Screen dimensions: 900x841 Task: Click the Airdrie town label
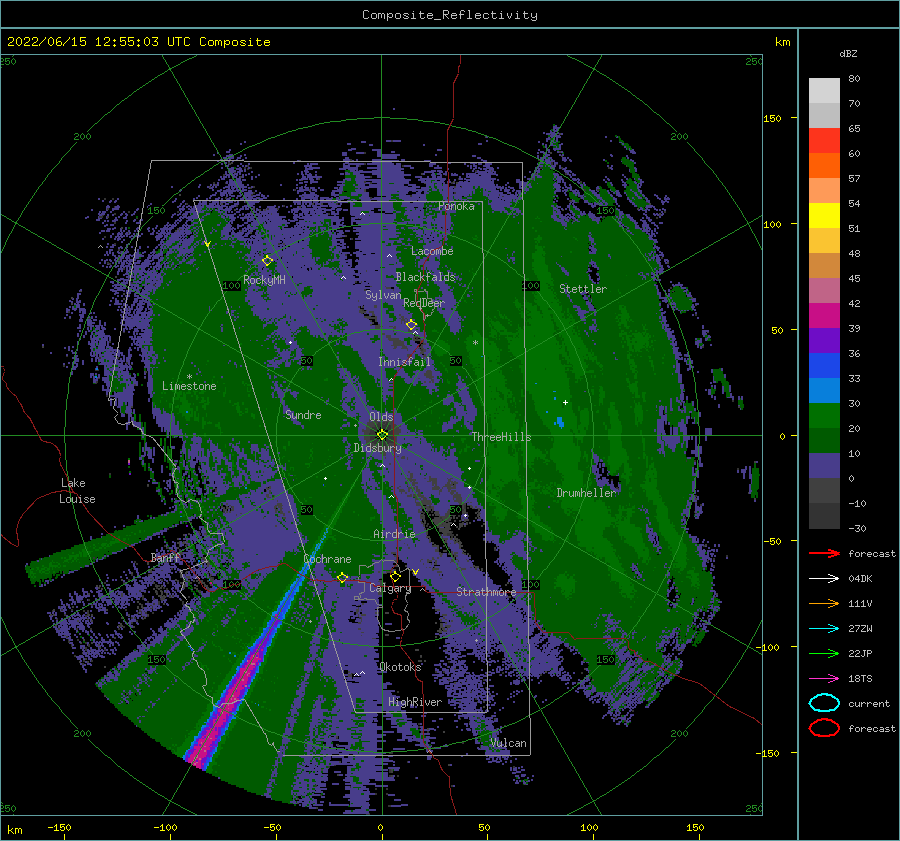(394, 534)
